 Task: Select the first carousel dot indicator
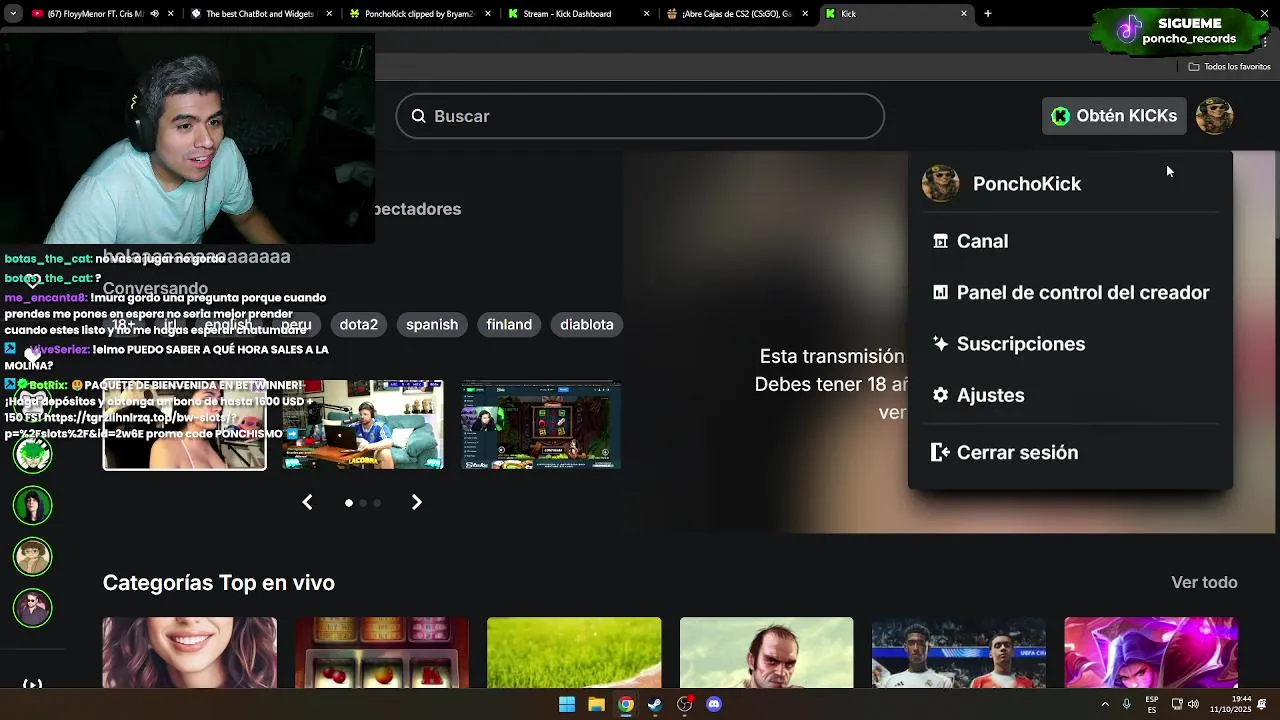(349, 503)
